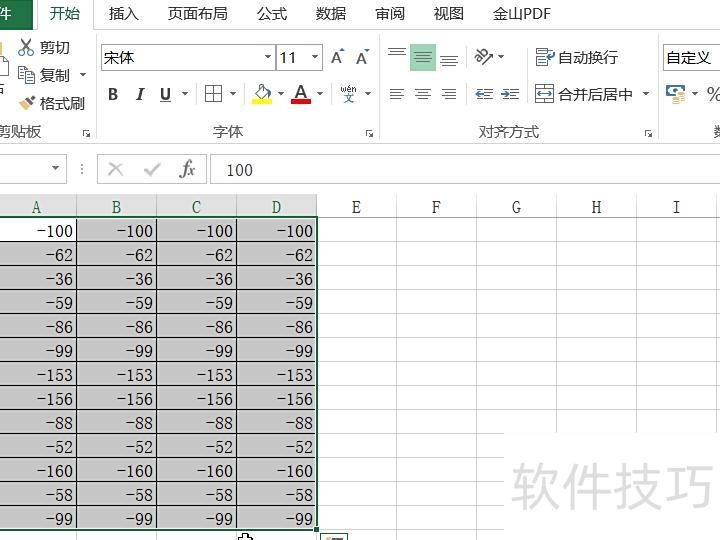Expand the Copy options arrow

[x=83, y=74]
